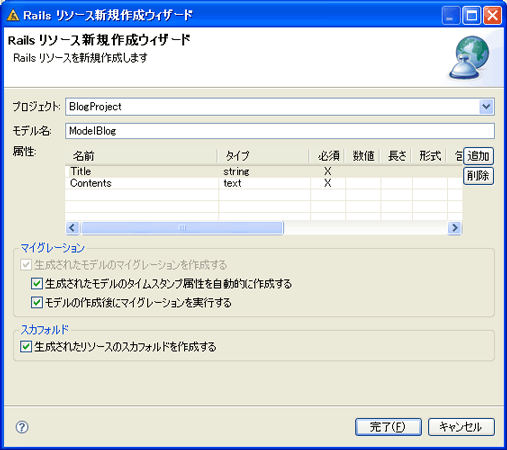This screenshot has height=450, width=507.
Task: Click the attribute table left scroll arrow
Action: [x=72, y=228]
